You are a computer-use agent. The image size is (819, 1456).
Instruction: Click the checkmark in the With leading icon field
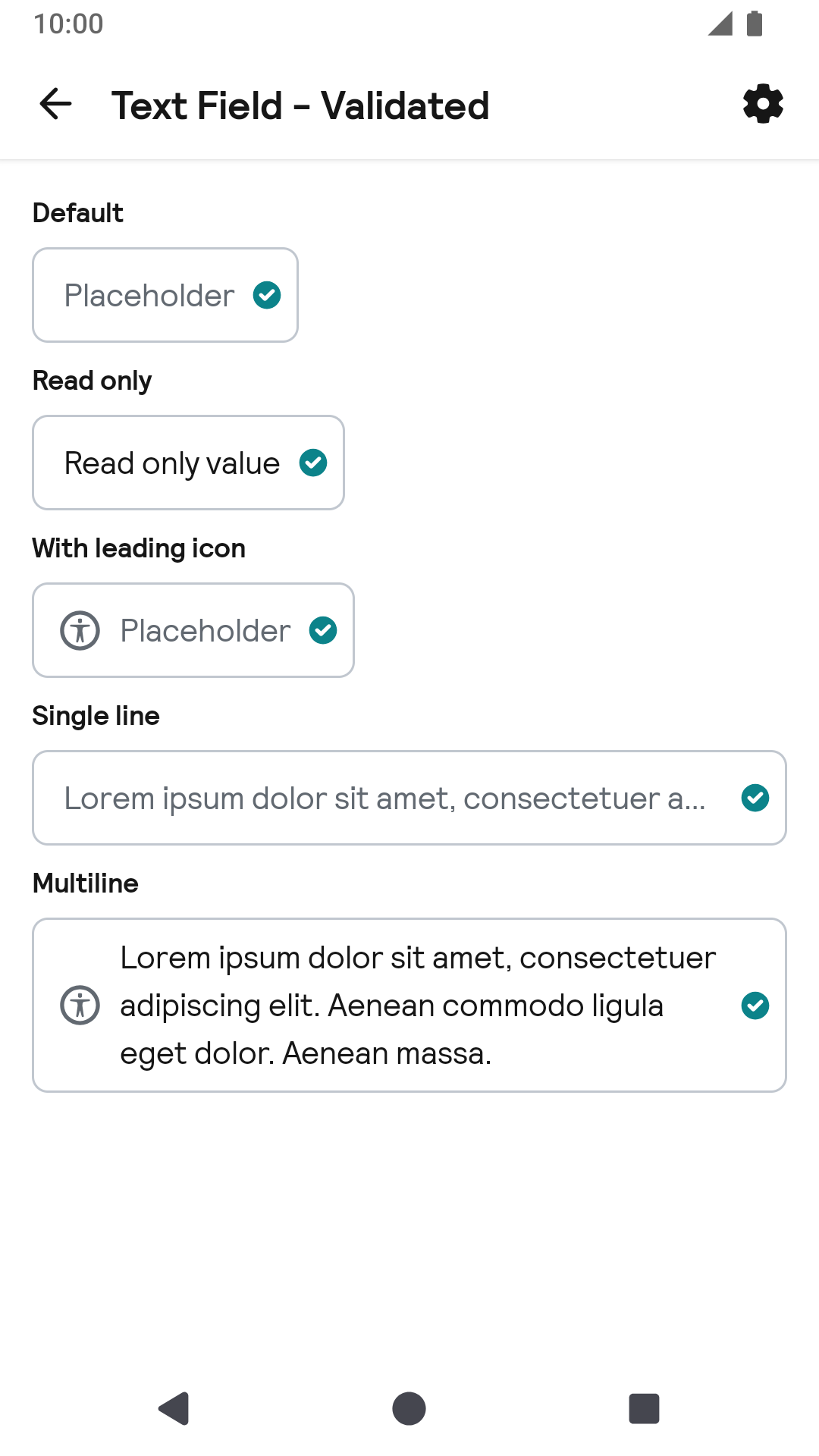click(x=323, y=630)
